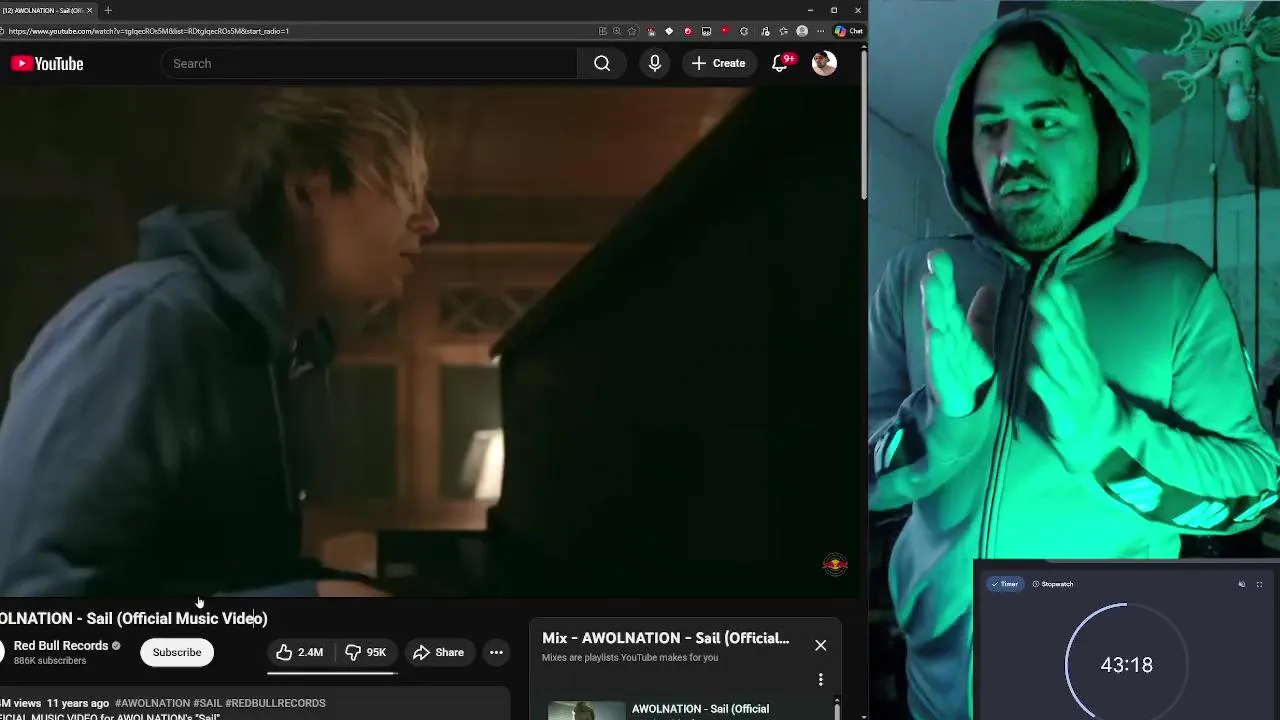
Task: Open the Copilot Chat button
Action: [x=849, y=31]
